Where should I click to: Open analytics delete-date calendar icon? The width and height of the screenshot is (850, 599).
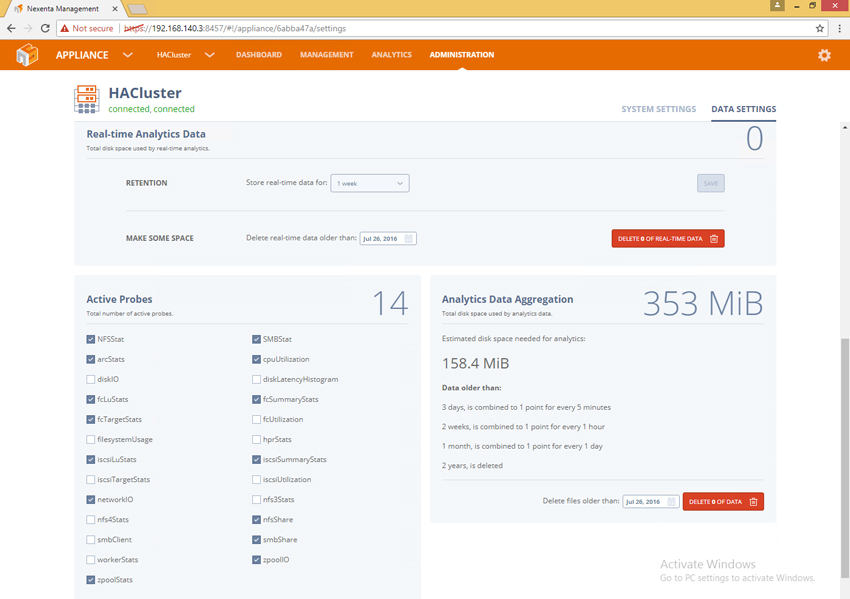click(x=672, y=501)
